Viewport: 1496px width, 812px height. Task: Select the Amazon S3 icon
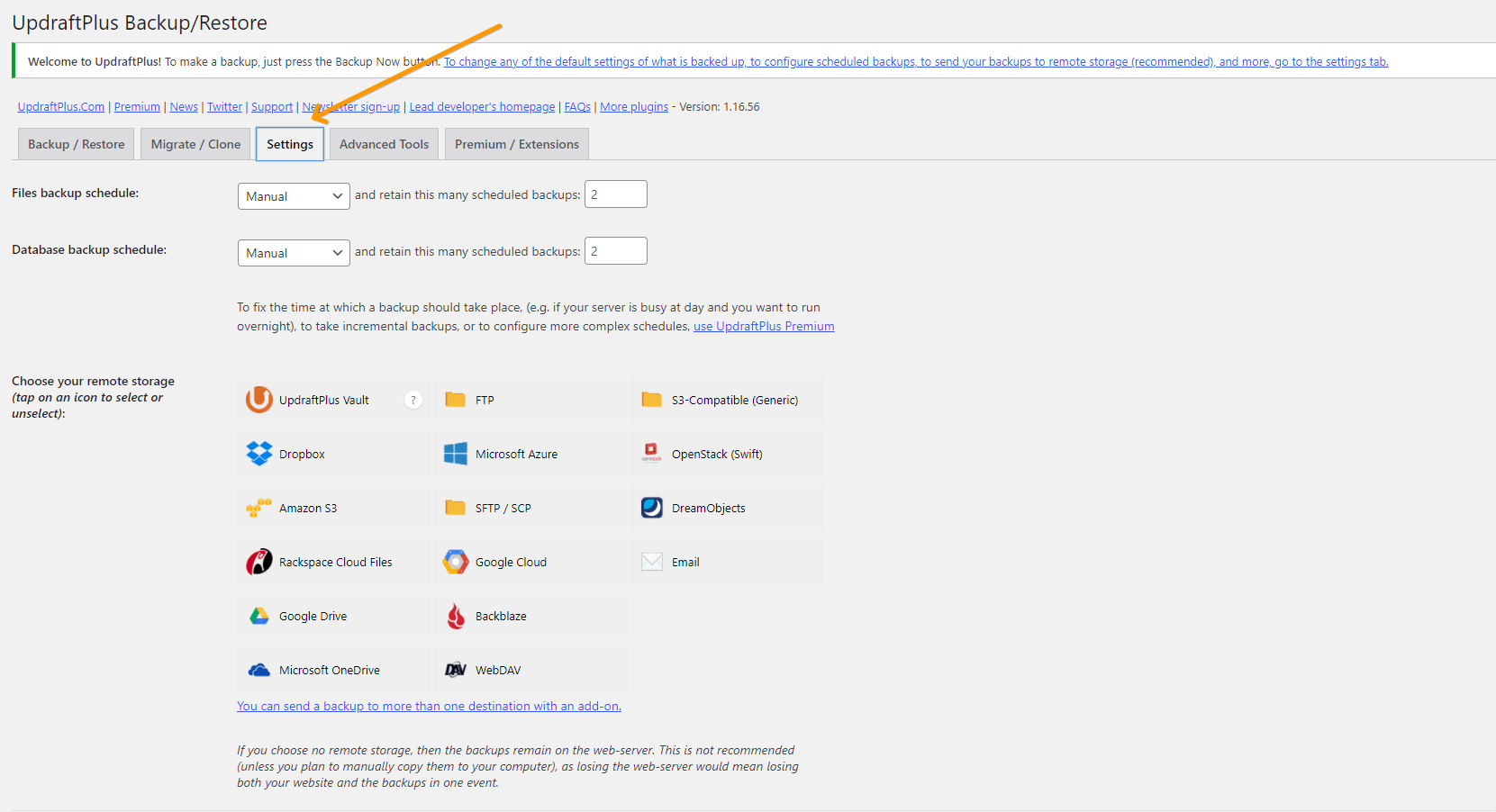pyautogui.click(x=259, y=508)
